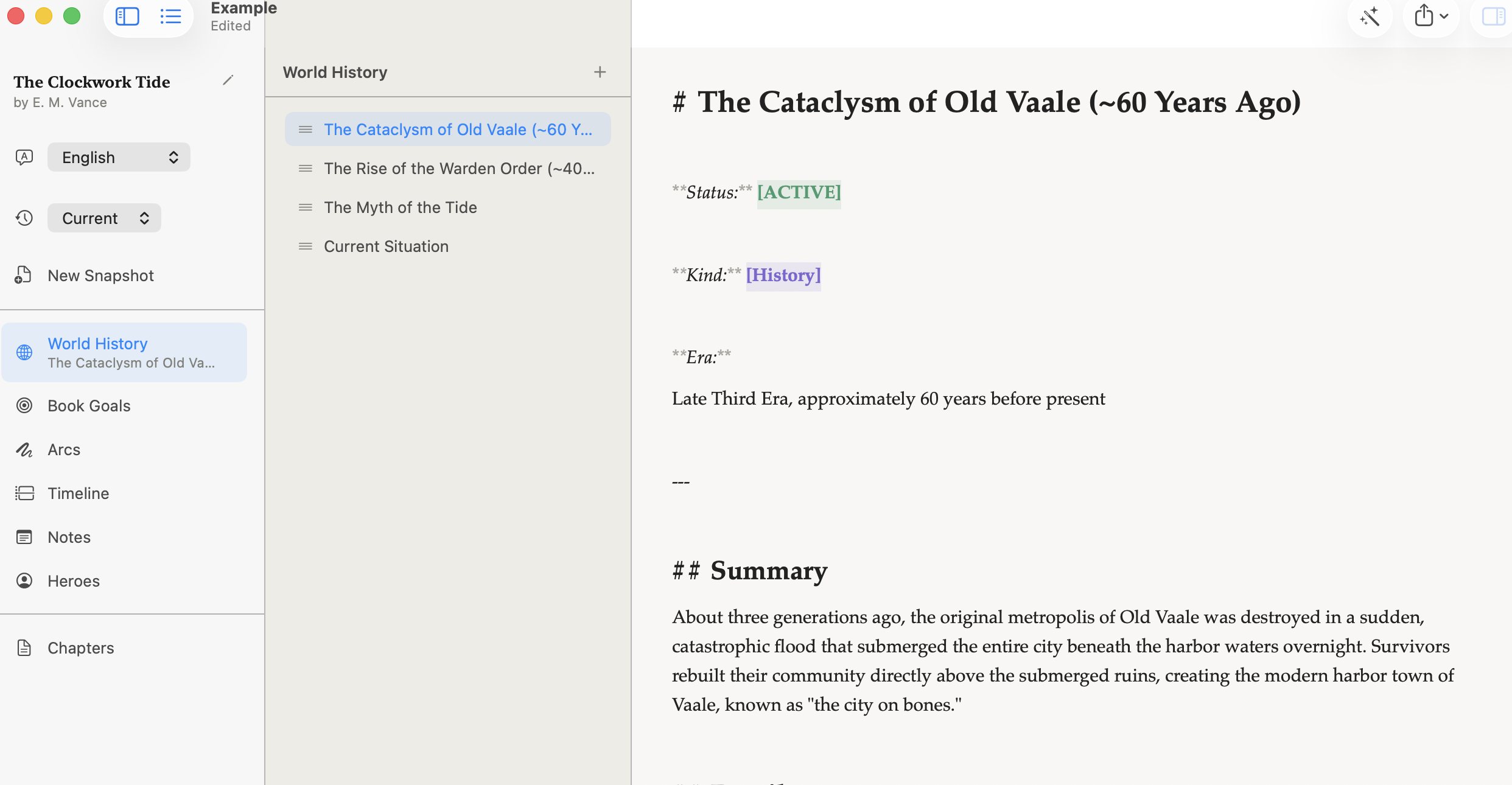The height and width of the screenshot is (785, 1512).
Task: Click the Arcs scribble icon
Action: (24, 450)
